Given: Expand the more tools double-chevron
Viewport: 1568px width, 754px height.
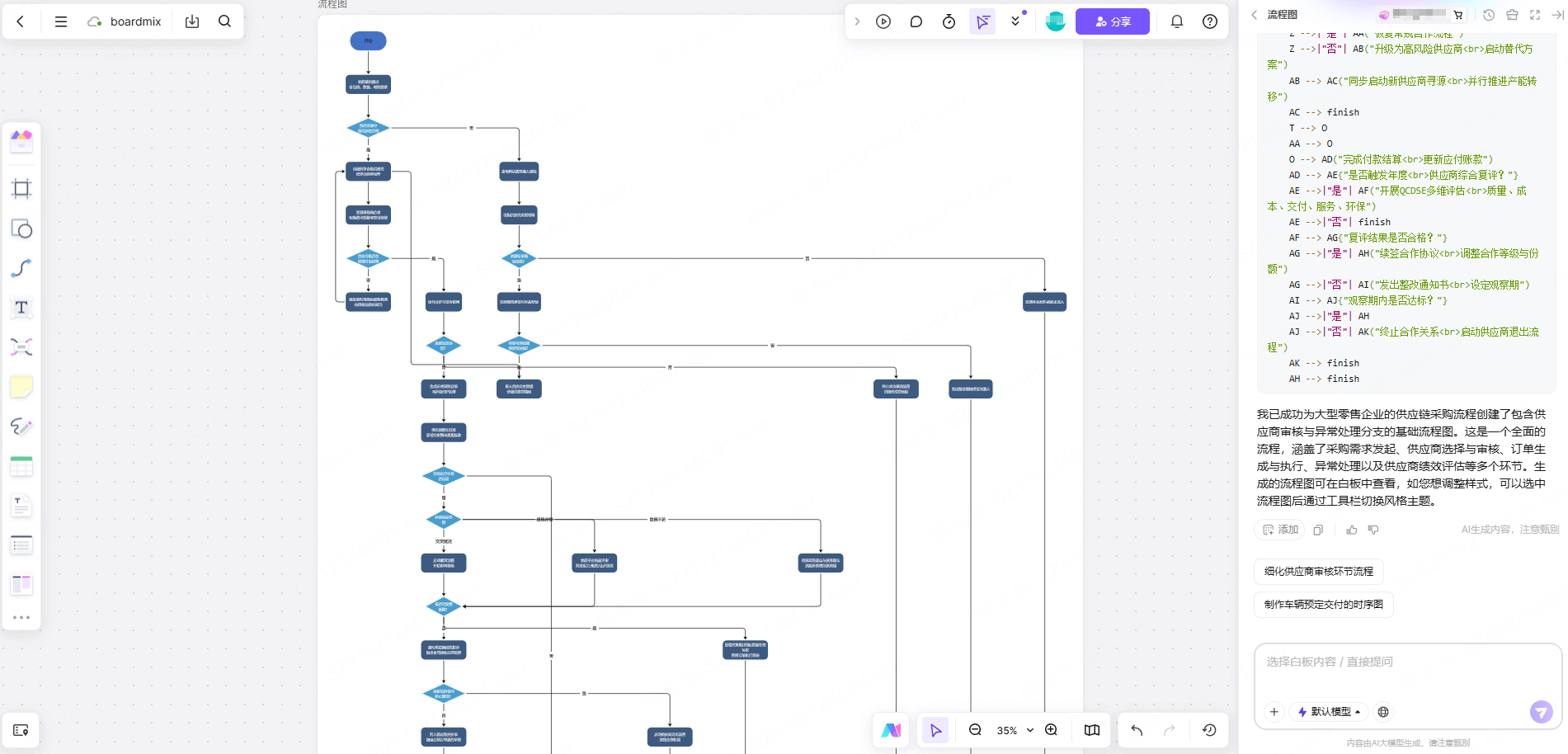Looking at the screenshot, I should click(1015, 21).
